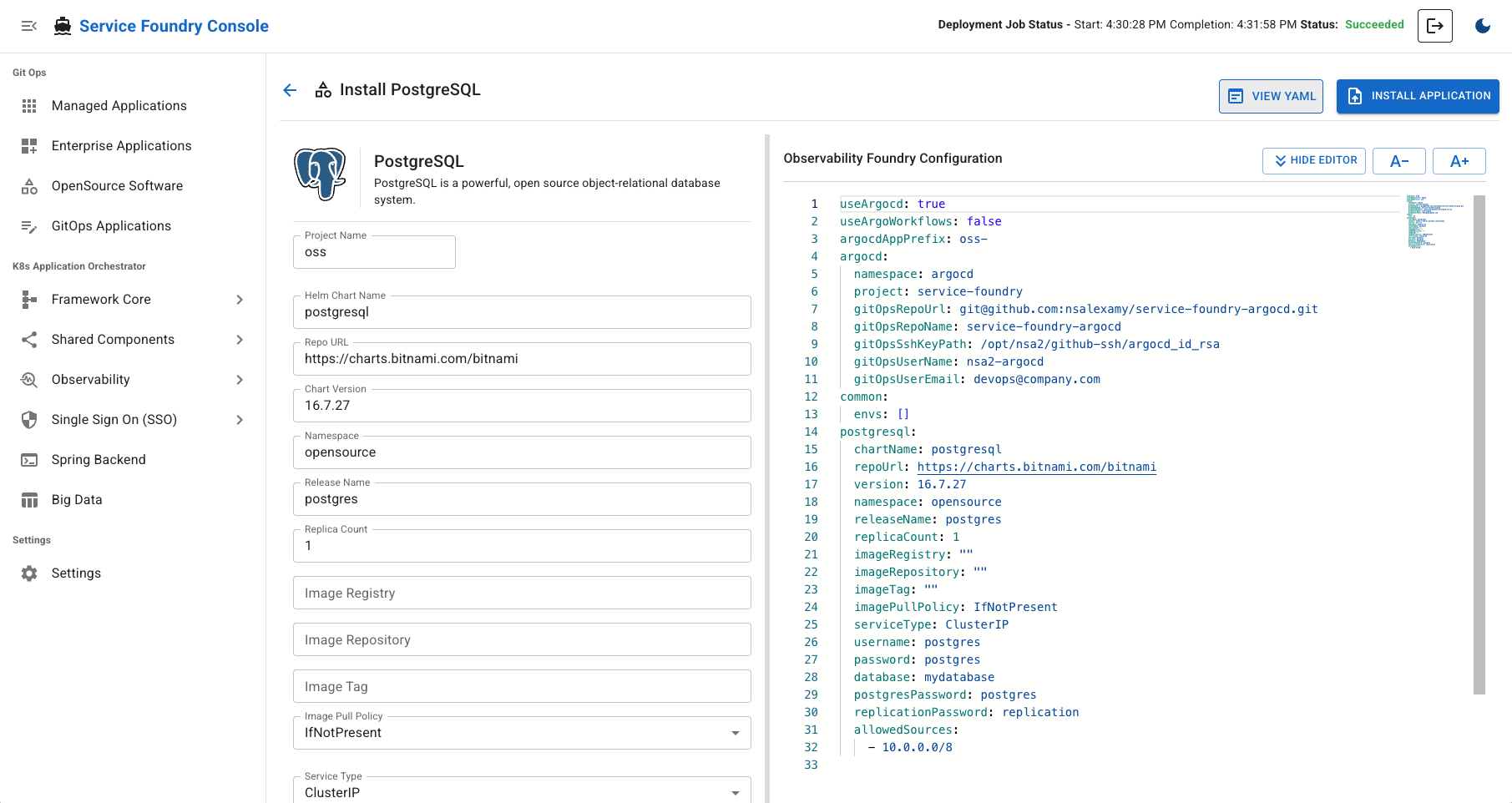Click the editor vertical scrollbar
This screenshot has height=803, width=1512.
point(1479,445)
